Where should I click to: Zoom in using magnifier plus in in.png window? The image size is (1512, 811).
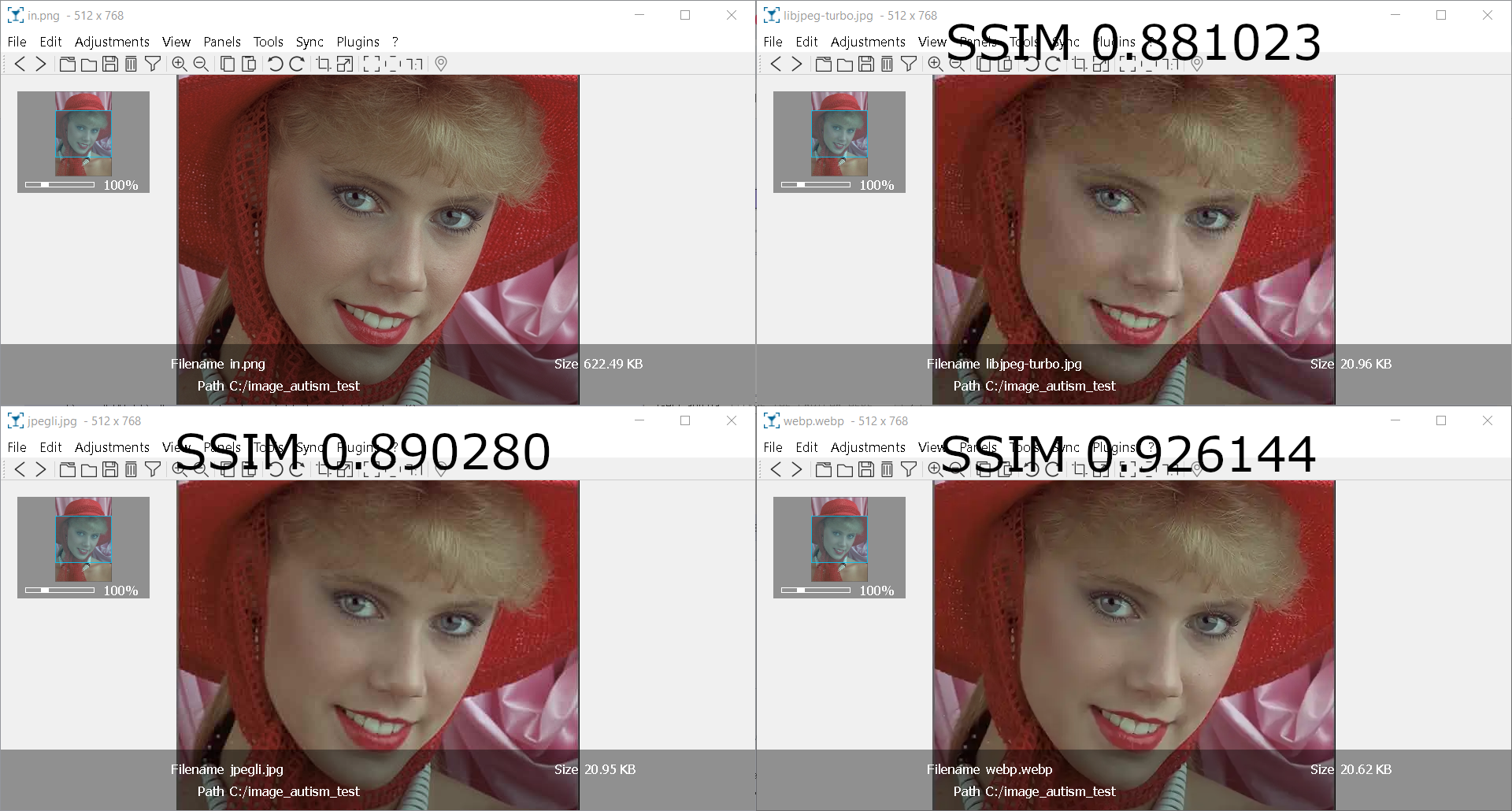(180, 64)
